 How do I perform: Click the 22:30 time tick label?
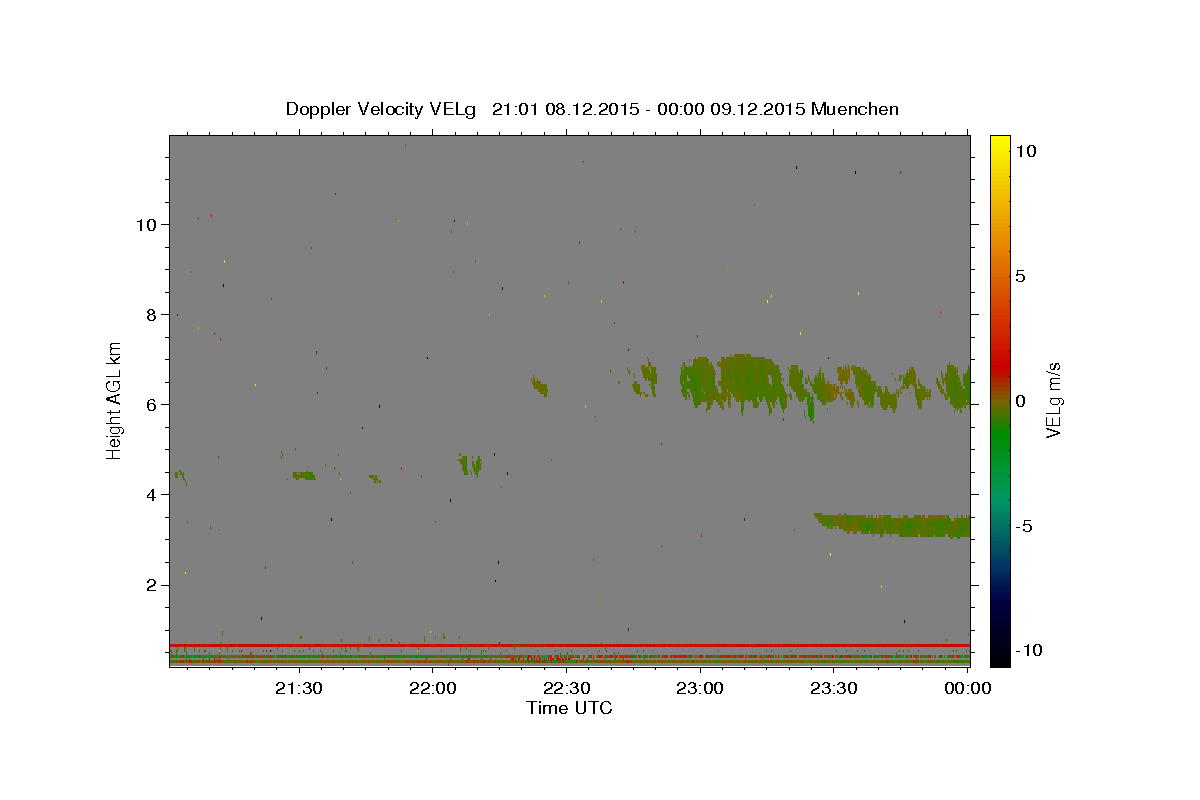(567, 688)
